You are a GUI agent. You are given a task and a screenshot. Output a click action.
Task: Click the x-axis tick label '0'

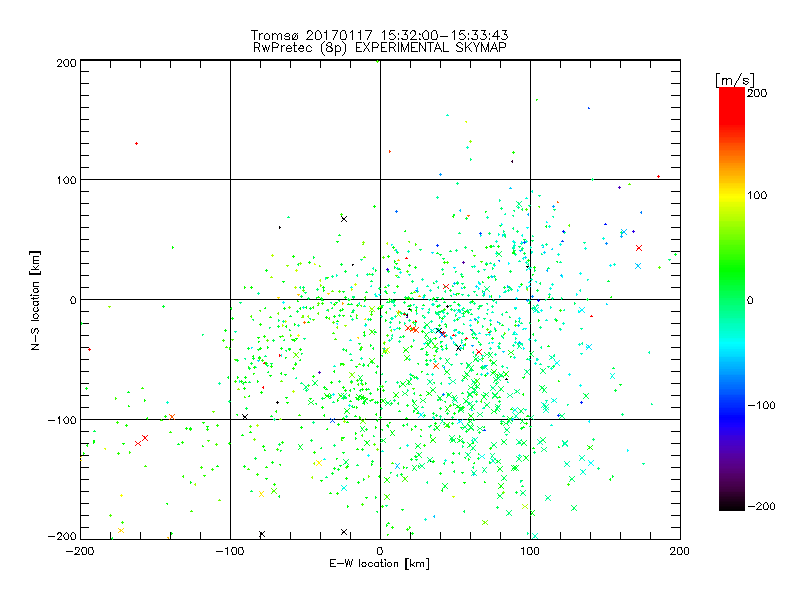pyautogui.click(x=380, y=551)
